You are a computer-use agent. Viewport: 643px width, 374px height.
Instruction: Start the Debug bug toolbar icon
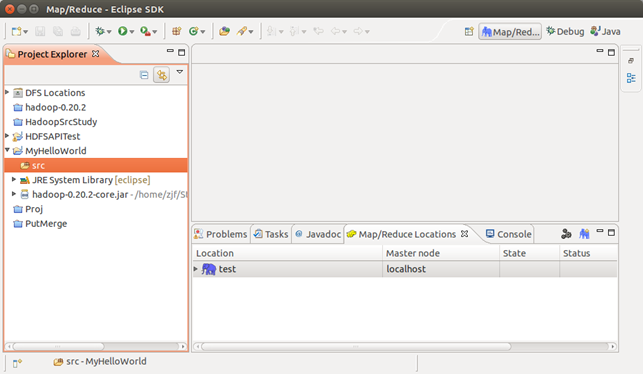point(100,31)
